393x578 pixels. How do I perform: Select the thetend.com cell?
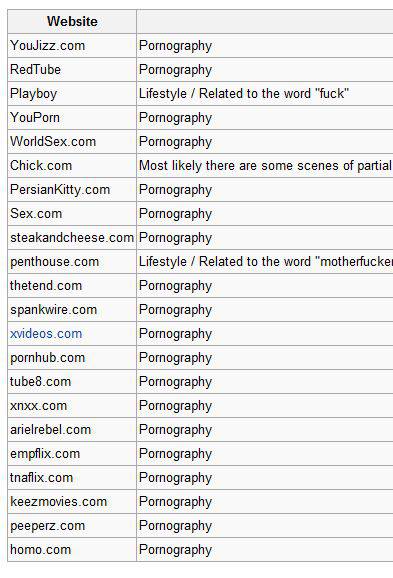pos(72,286)
